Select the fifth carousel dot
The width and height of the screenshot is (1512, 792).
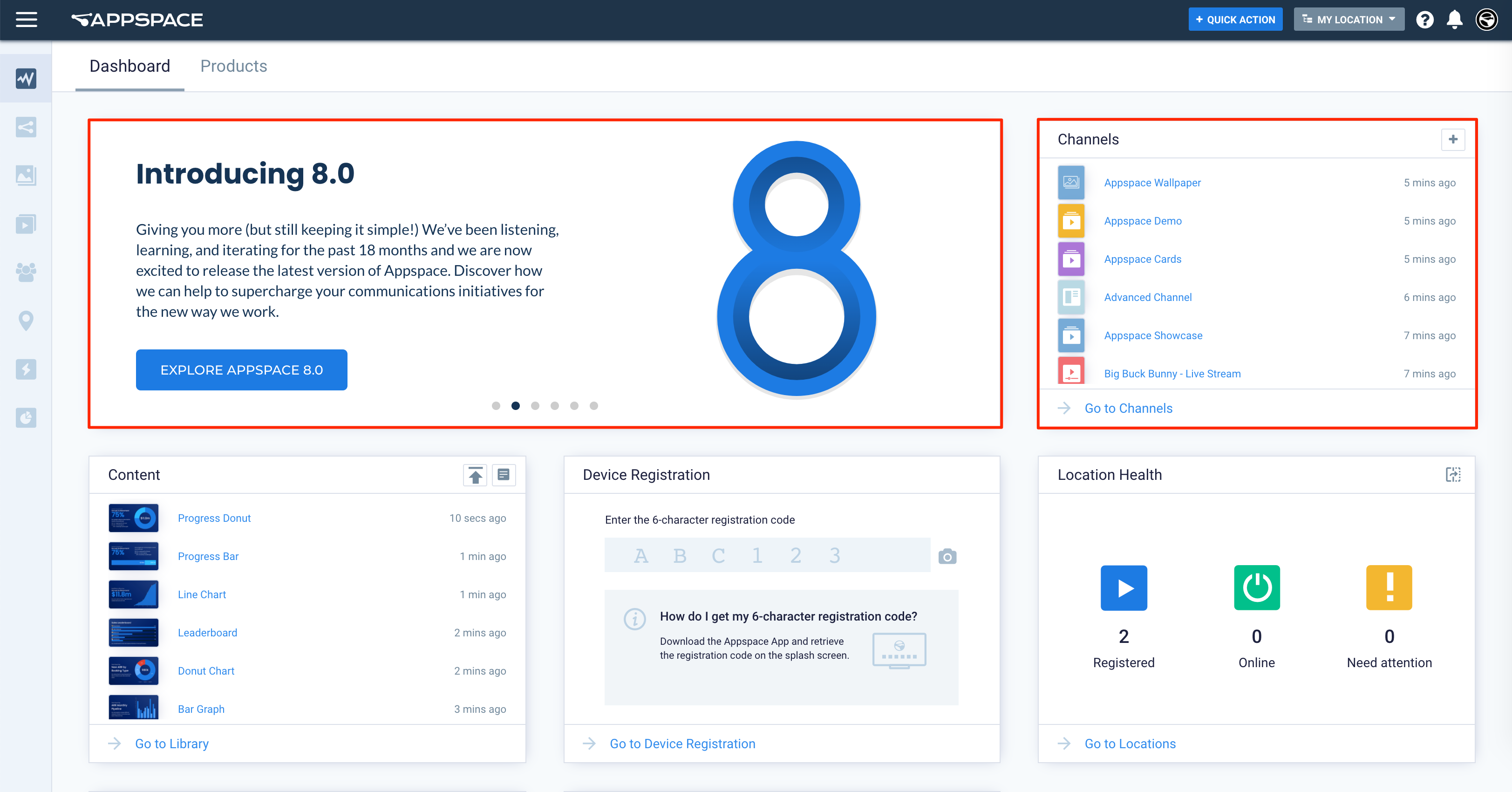pyautogui.click(x=574, y=406)
